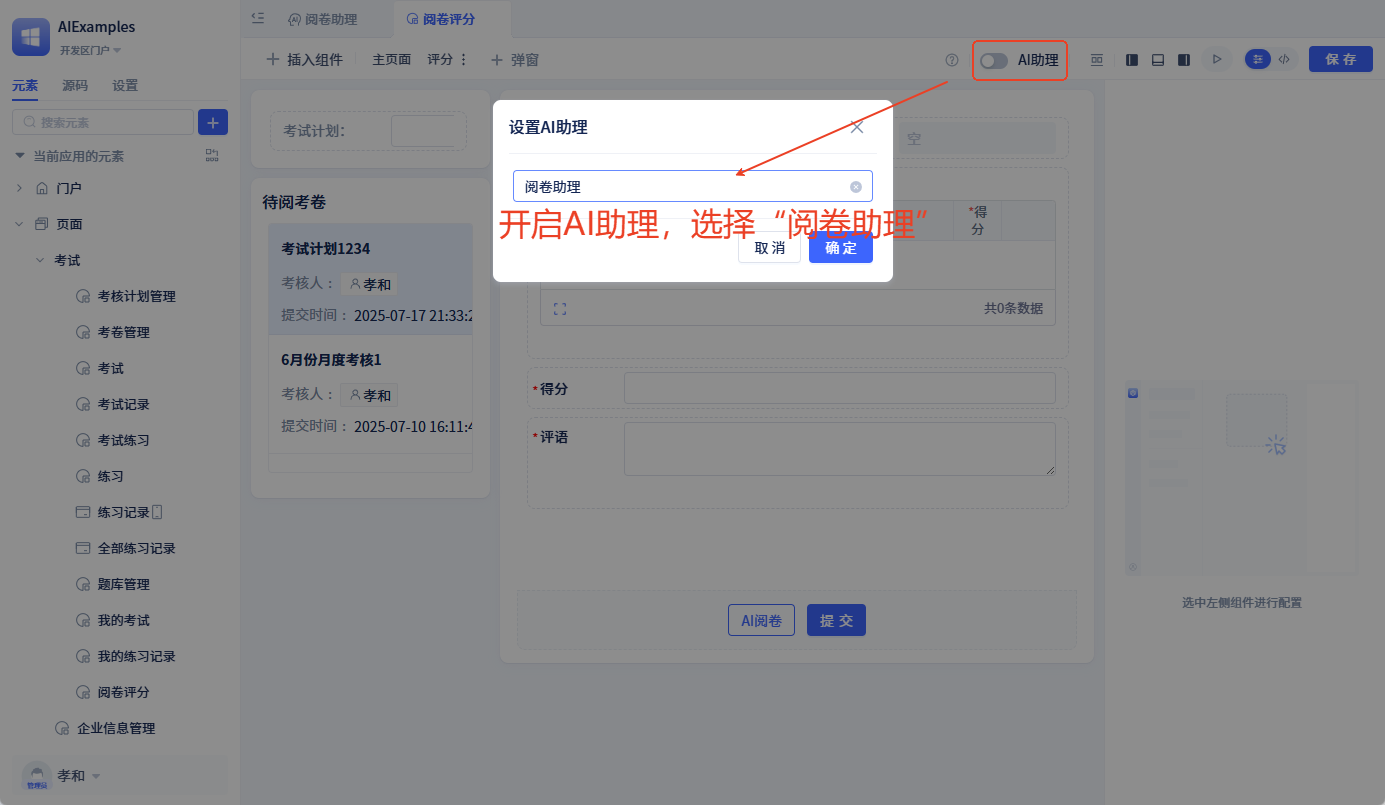
Task: Expand the 门户 tree node
Action: pyautogui.click(x=19, y=188)
